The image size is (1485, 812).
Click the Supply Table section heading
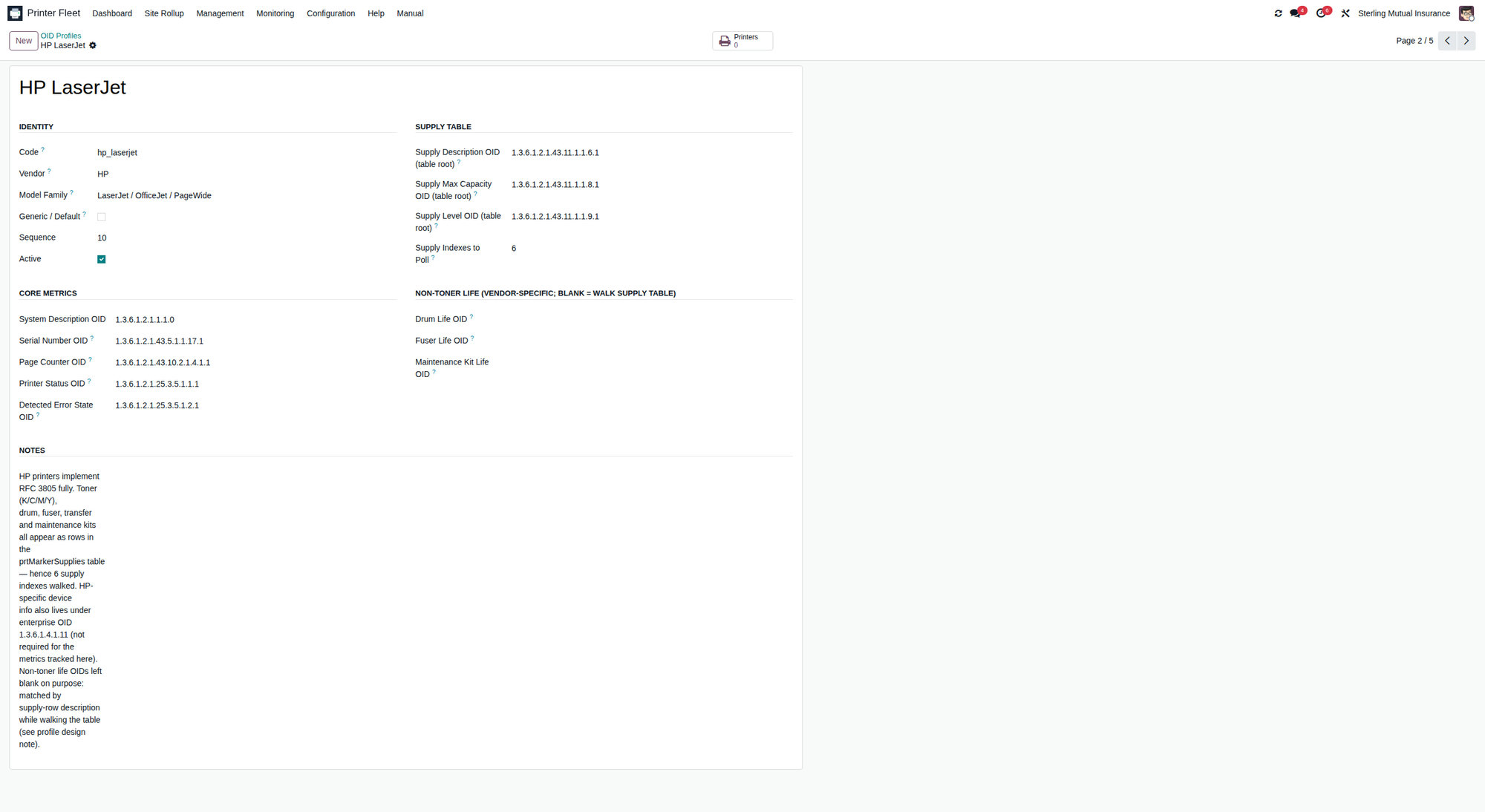tap(443, 127)
